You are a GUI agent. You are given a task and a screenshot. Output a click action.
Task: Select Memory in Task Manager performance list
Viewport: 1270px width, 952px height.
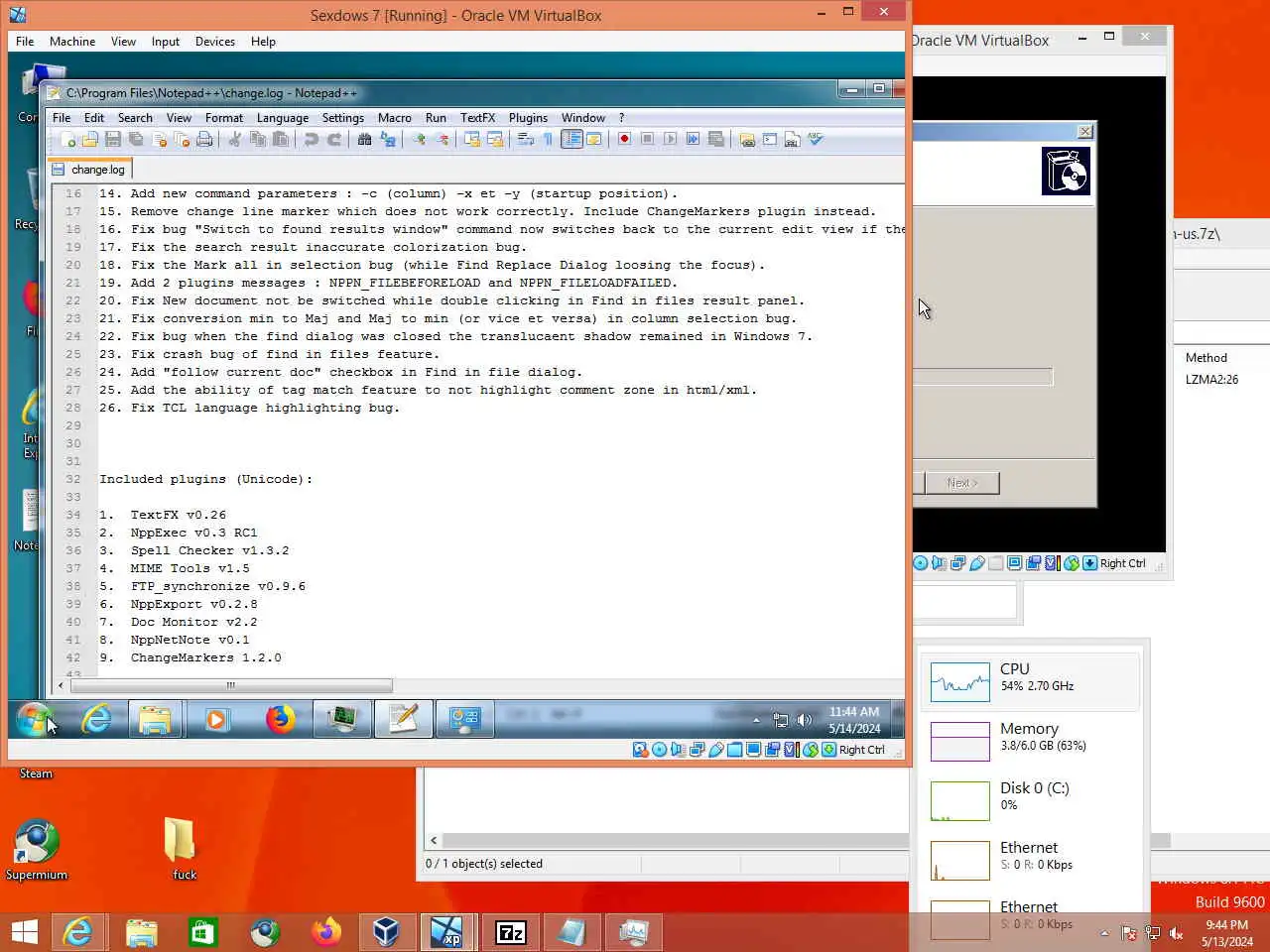click(x=1031, y=741)
